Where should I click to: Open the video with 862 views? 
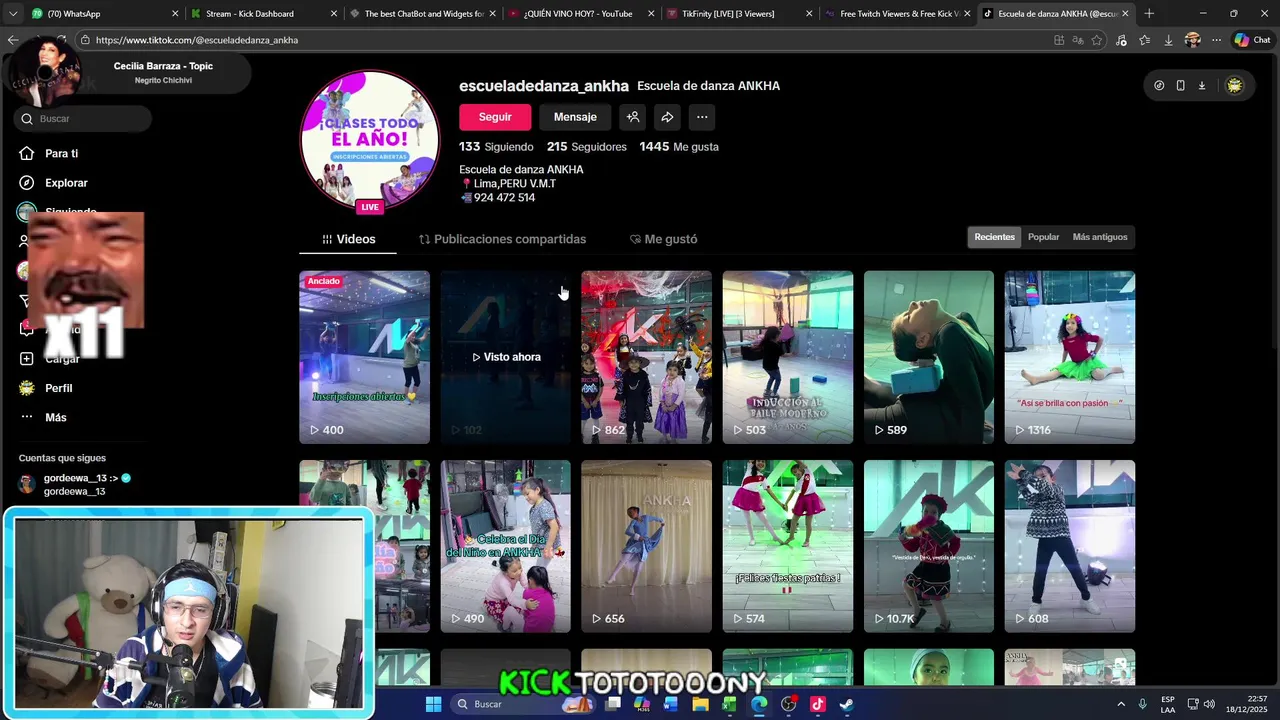pos(646,357)
